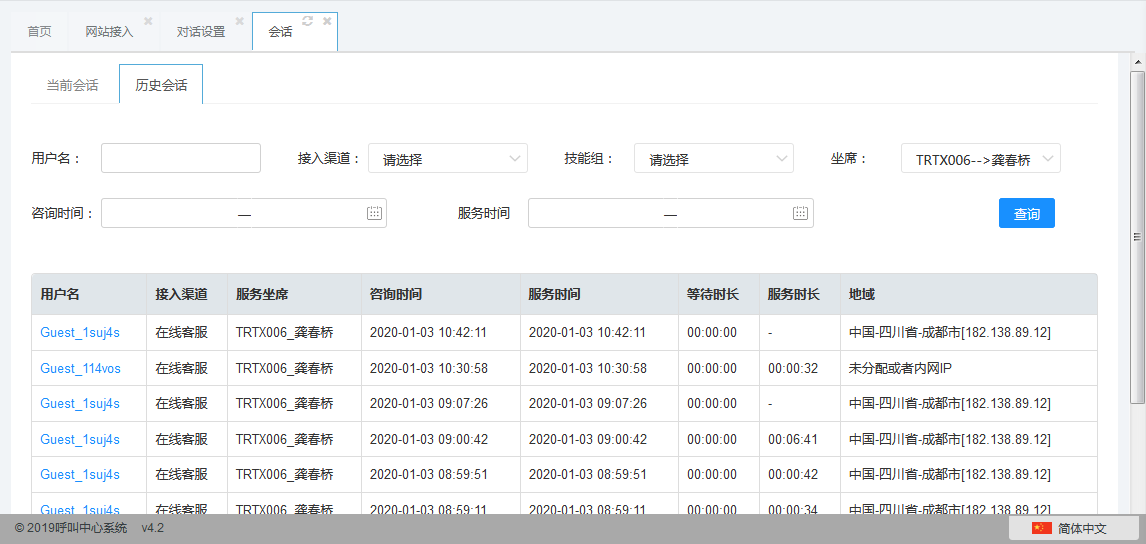Open calendar picker for 服务时间
1146x544 pixels.
(800, 213)
